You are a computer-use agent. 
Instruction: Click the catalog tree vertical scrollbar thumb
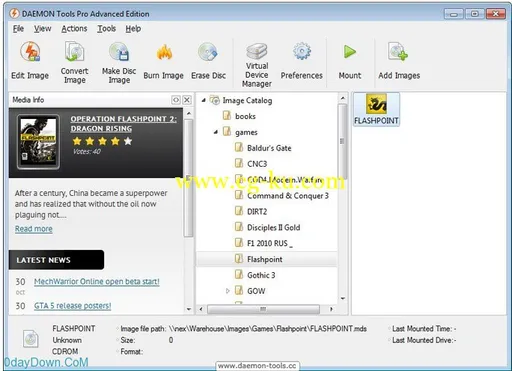click(342, 142)
